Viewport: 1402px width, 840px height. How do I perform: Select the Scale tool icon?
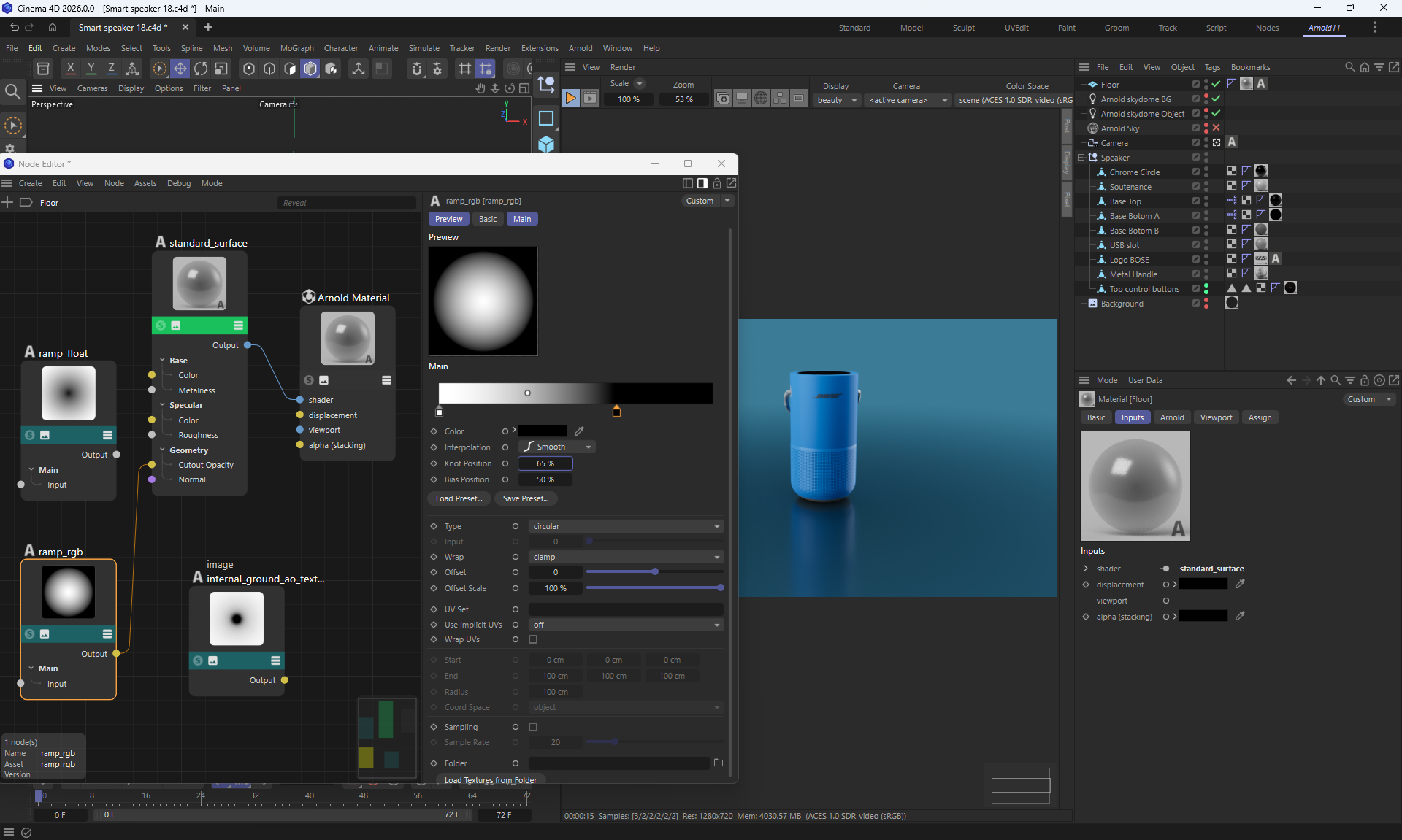click(x=221, y=69)
